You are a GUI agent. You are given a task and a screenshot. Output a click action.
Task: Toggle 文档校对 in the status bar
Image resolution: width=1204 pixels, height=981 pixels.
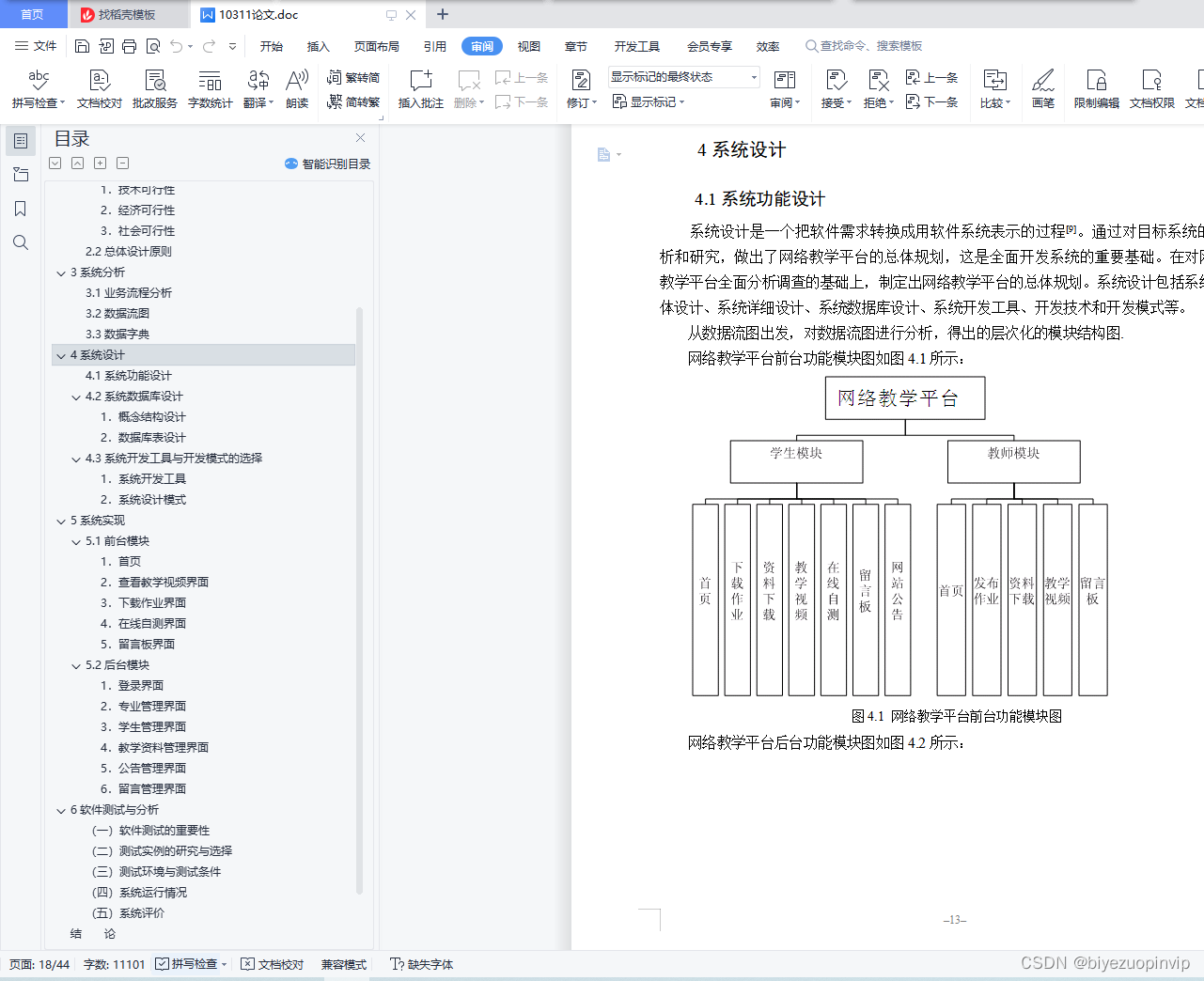point(273,964)
